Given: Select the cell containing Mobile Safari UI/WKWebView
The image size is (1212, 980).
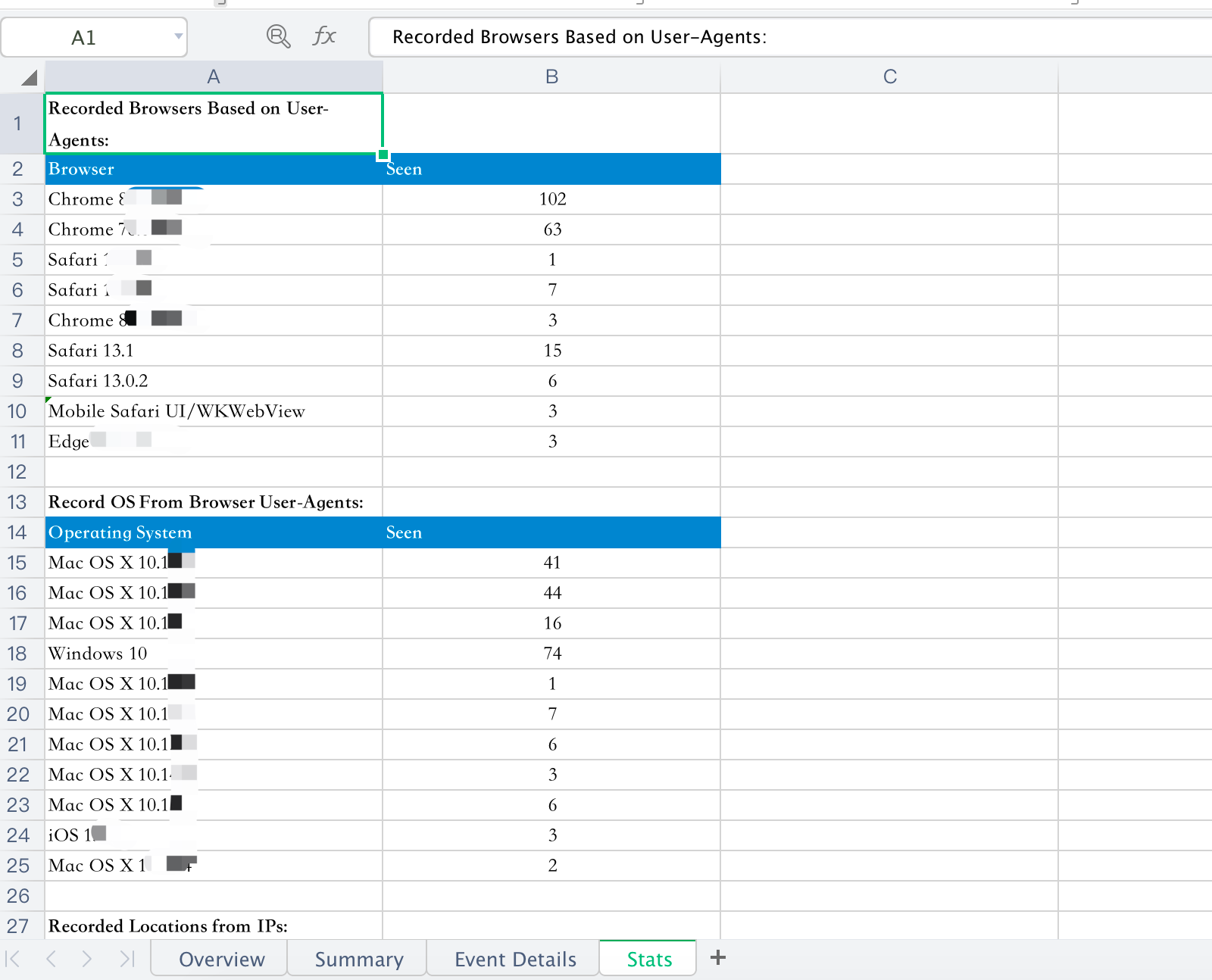Looking at the screenshot, I should pos(214,411).
